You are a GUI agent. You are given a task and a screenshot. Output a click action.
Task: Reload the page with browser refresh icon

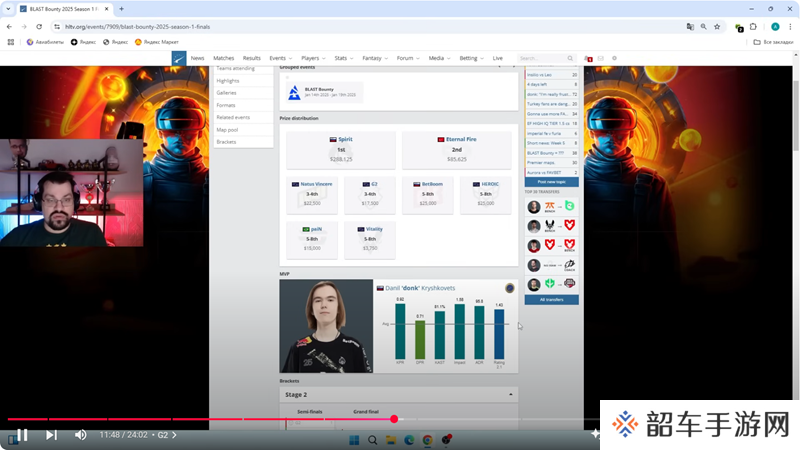(x=38, y=27)
